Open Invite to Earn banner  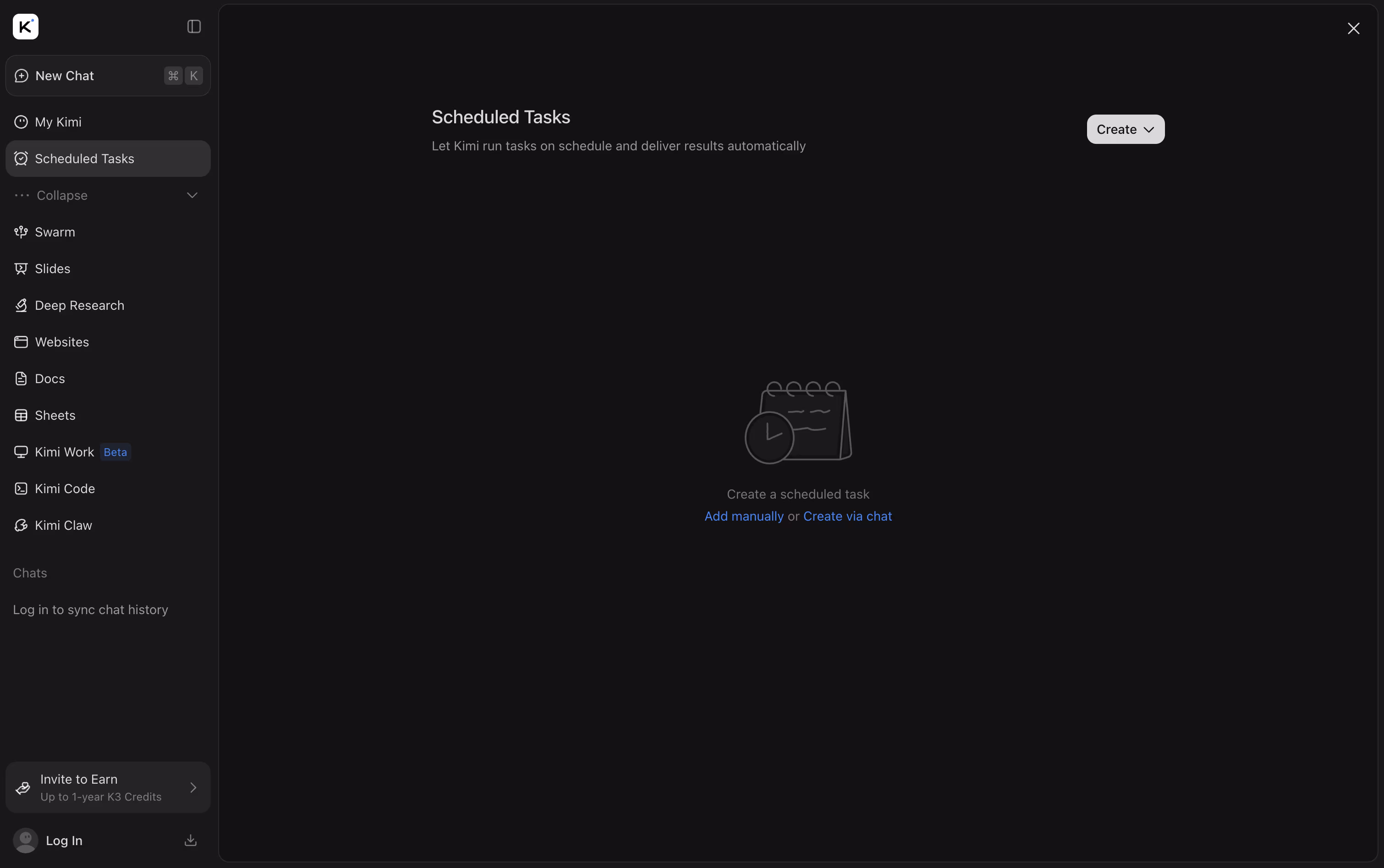108,788
